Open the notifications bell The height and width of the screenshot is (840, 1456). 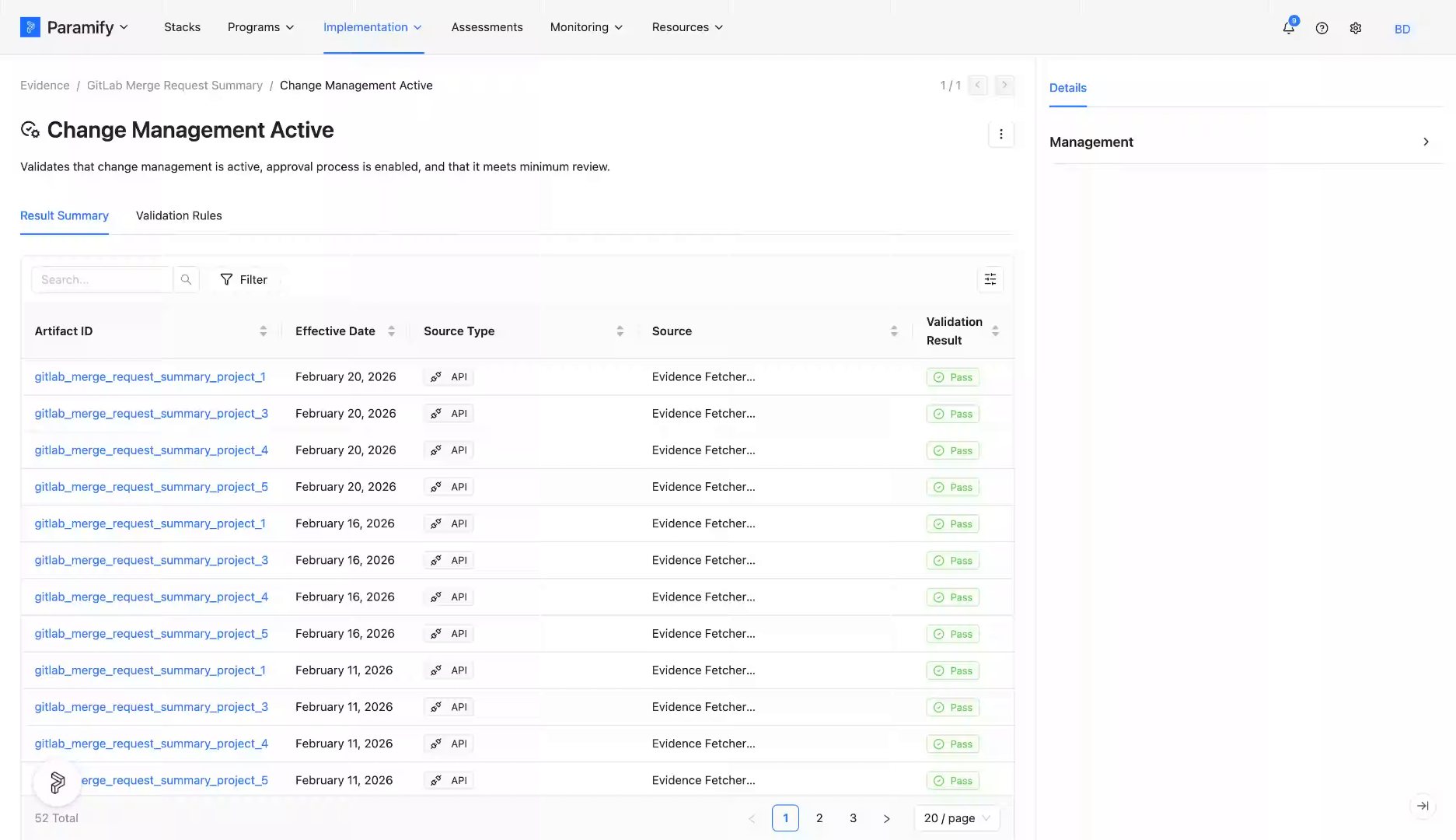(1288, 28)
